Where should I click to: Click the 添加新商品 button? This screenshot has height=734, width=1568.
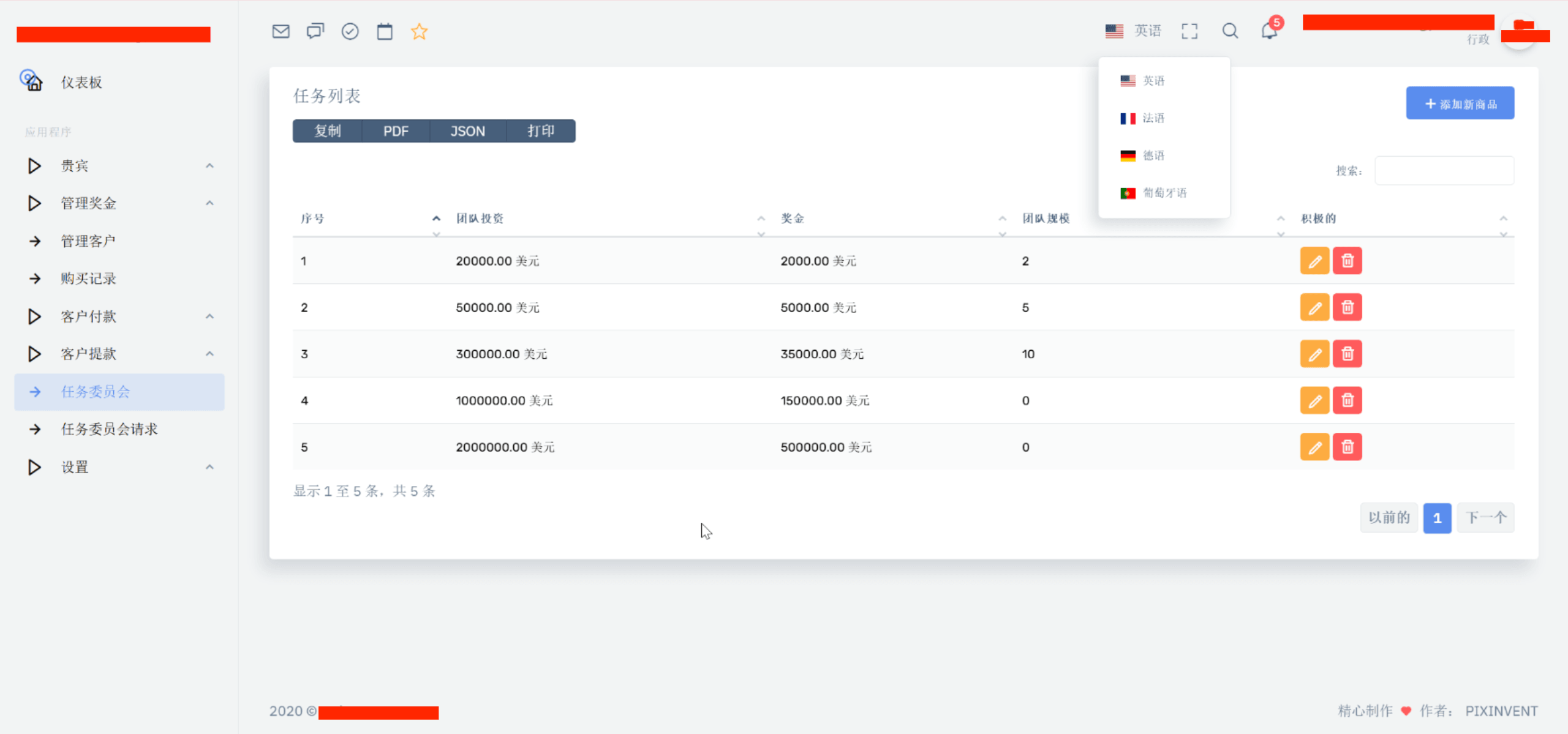1460,103
